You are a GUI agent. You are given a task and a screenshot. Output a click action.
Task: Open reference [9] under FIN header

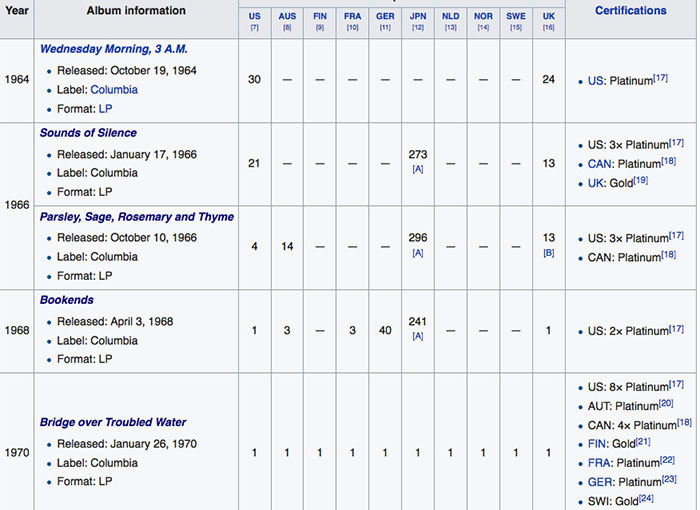[320, 28]
